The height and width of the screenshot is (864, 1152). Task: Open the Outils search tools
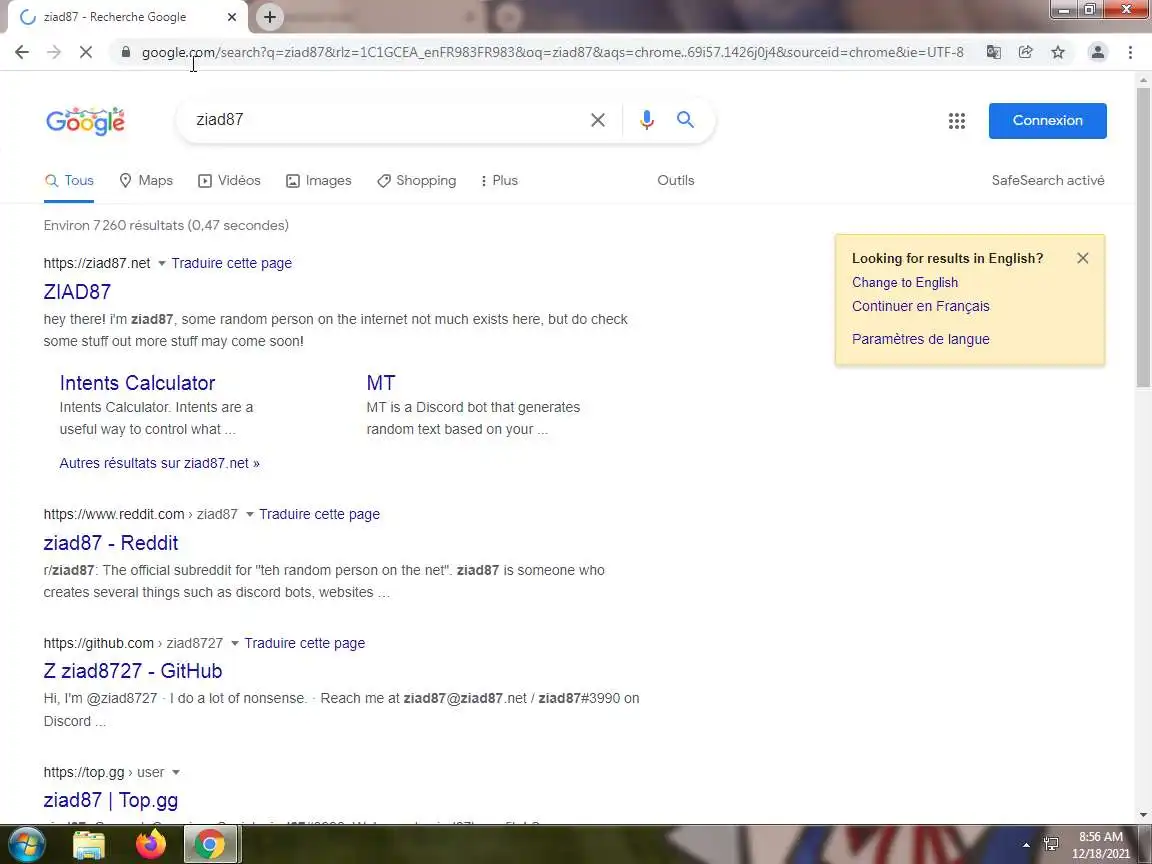(676, 181)
